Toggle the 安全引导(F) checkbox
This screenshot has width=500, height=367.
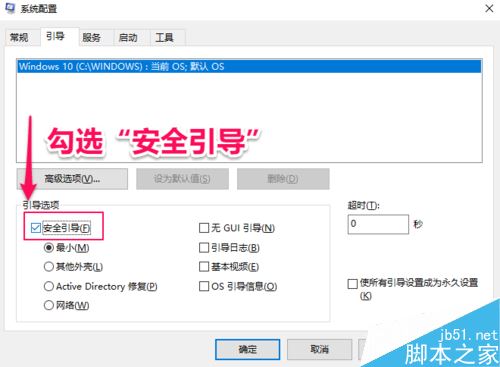click(x=35, y=228)
